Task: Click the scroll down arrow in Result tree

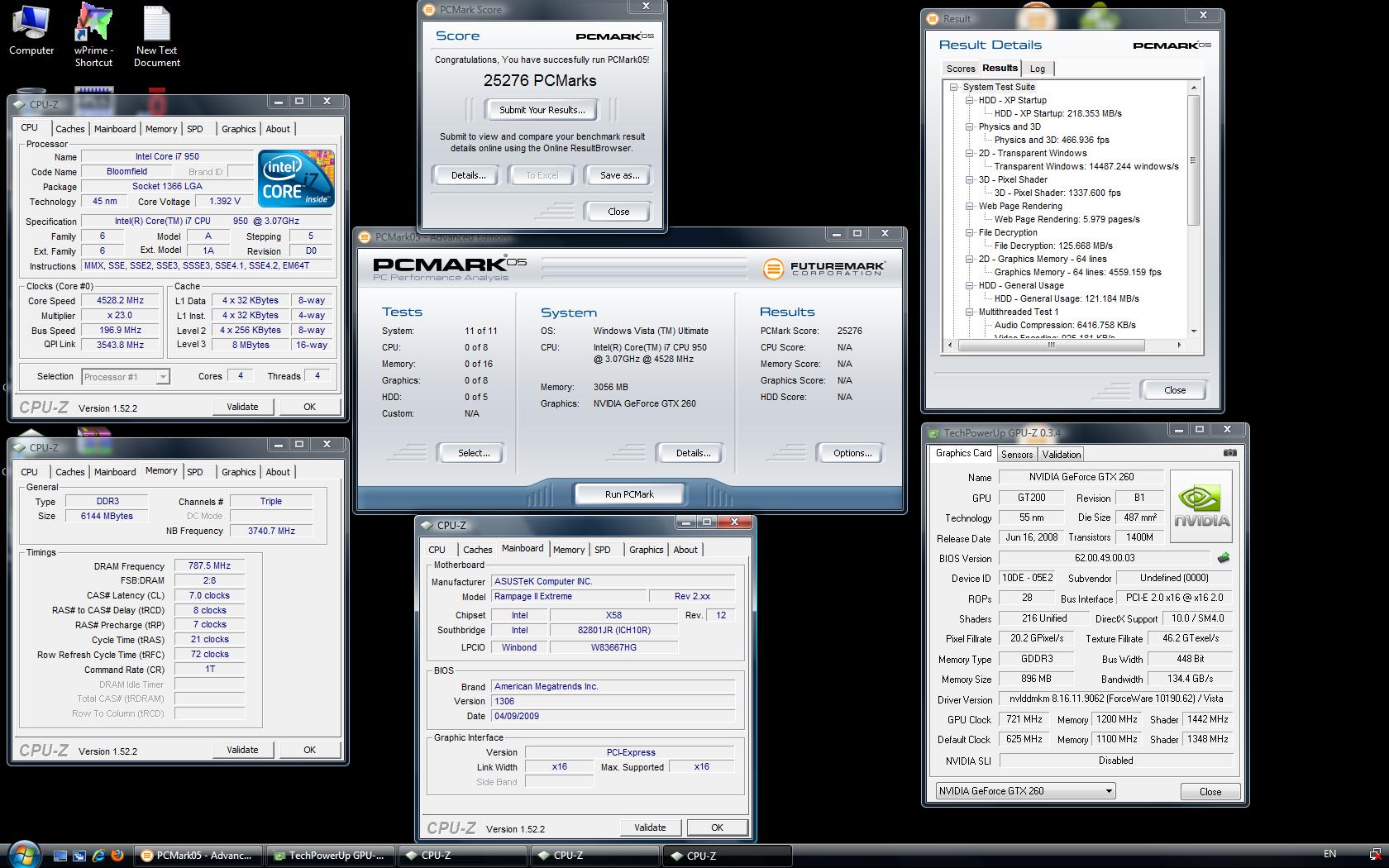Action: [1193, 331]
